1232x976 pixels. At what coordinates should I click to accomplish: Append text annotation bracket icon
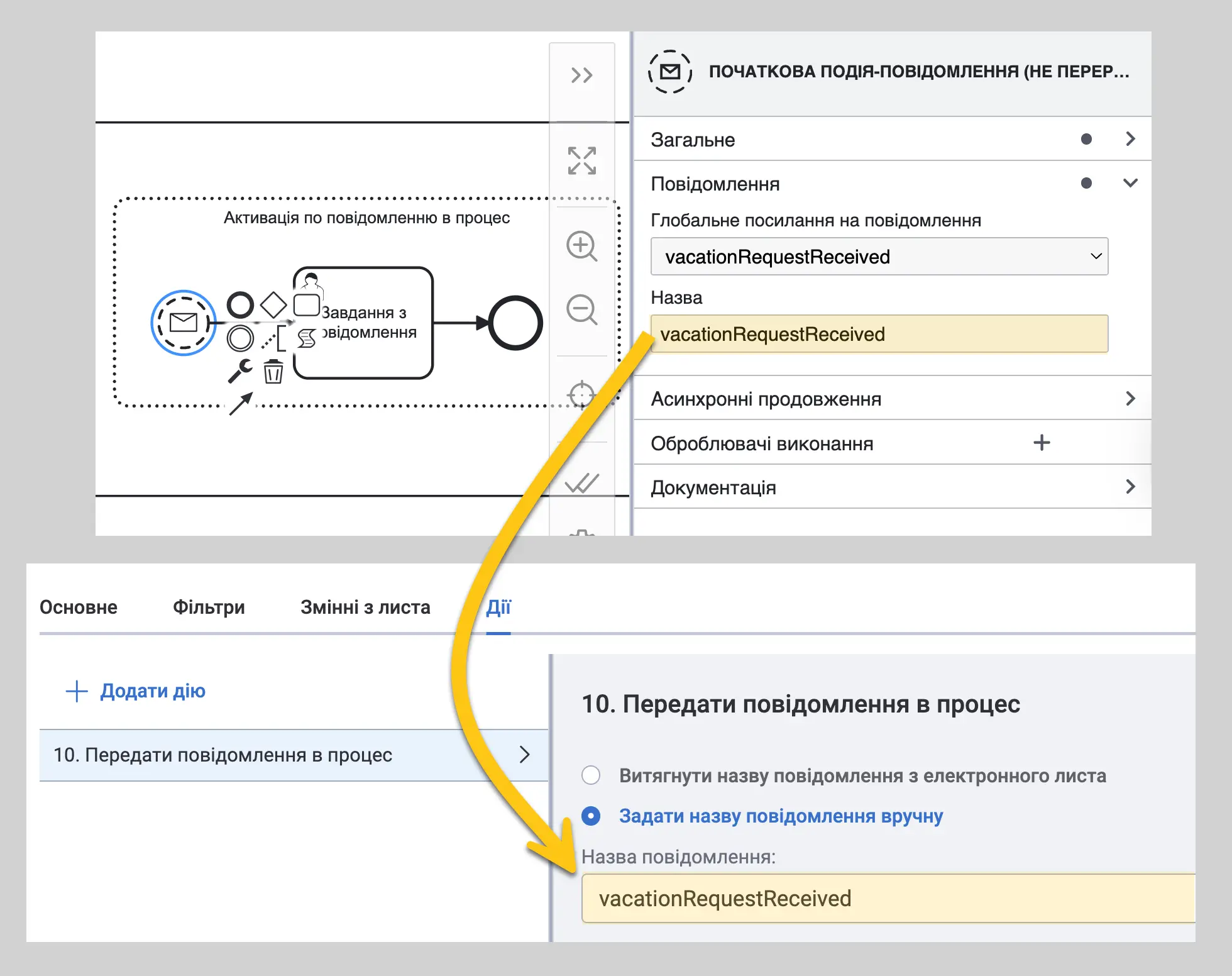coord(274,338)
